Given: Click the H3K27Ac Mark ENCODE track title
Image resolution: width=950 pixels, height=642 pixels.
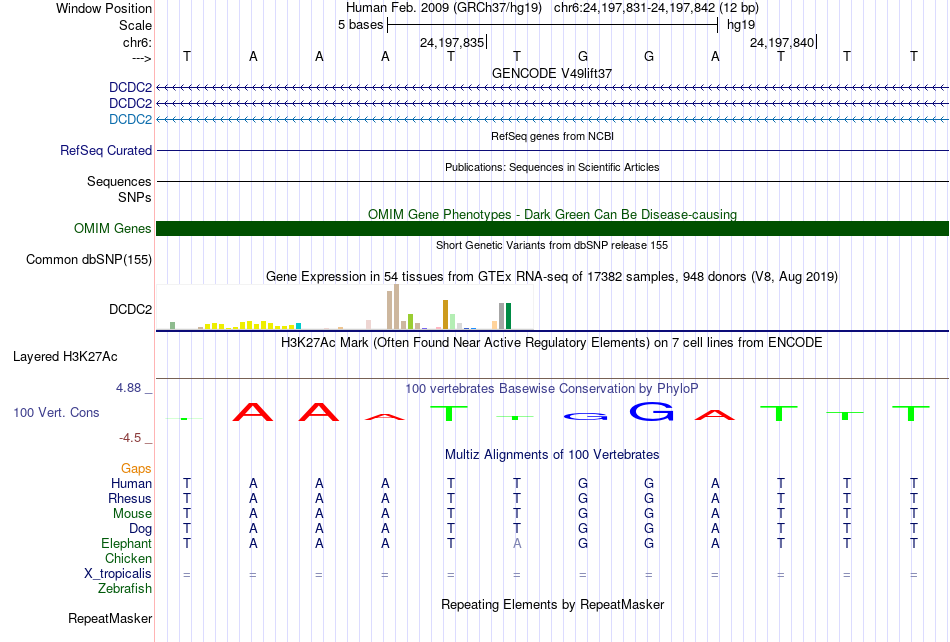Looking at the screenshot, I should (552, 343).
